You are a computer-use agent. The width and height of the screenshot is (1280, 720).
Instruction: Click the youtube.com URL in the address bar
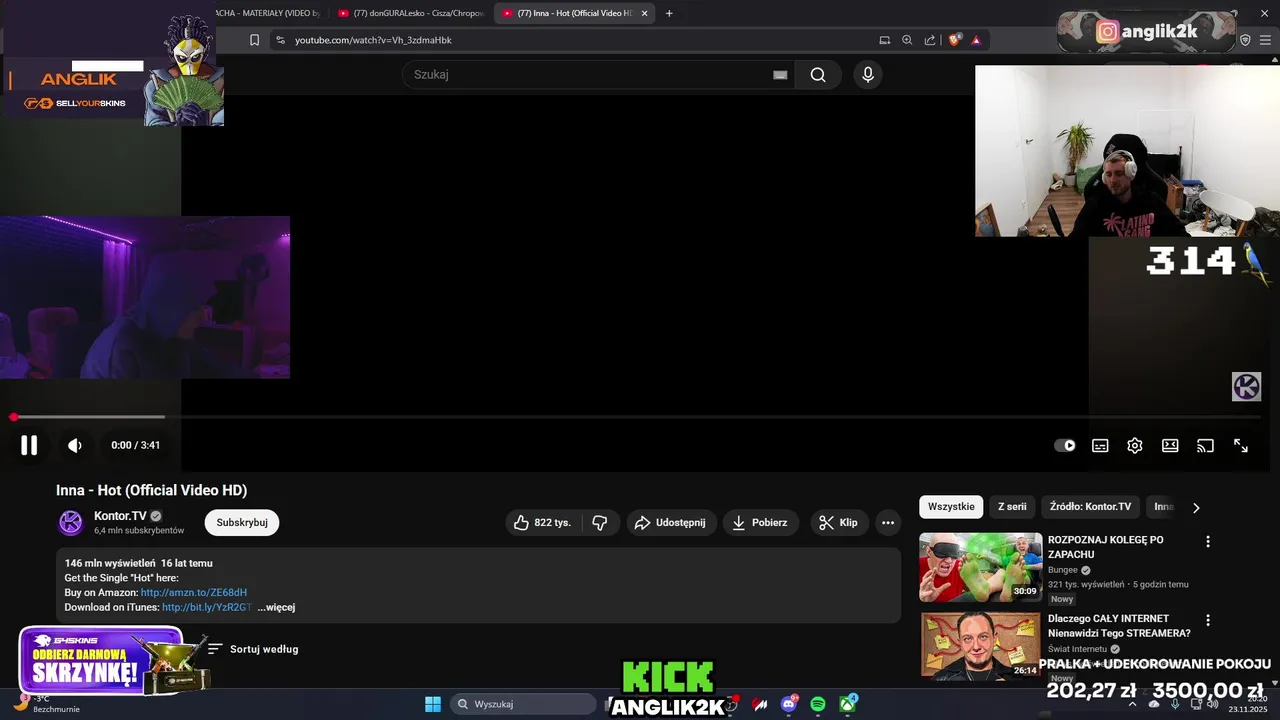coord(373,40)
